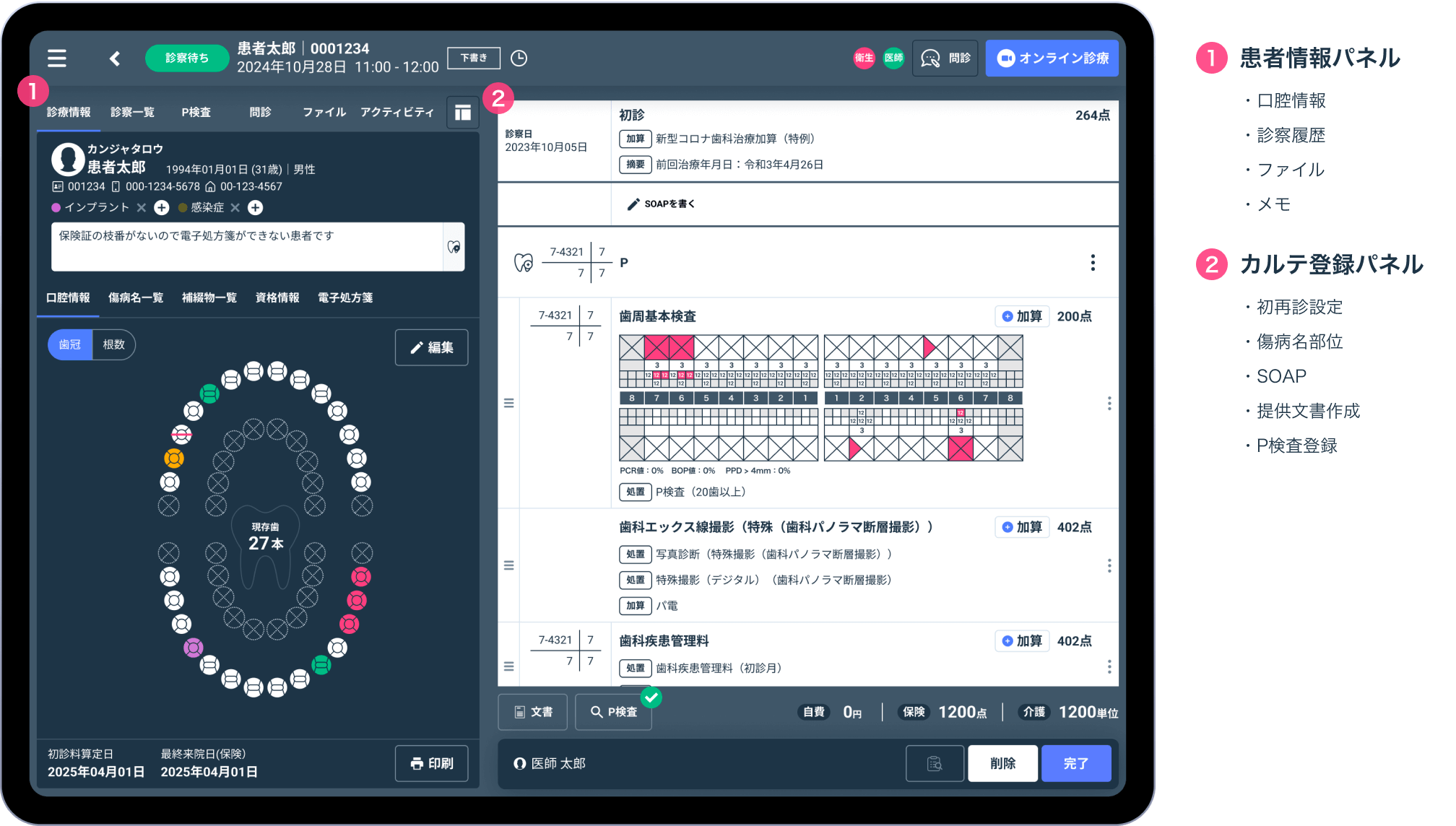Switch the tooth chart to 根数 view

113,344
